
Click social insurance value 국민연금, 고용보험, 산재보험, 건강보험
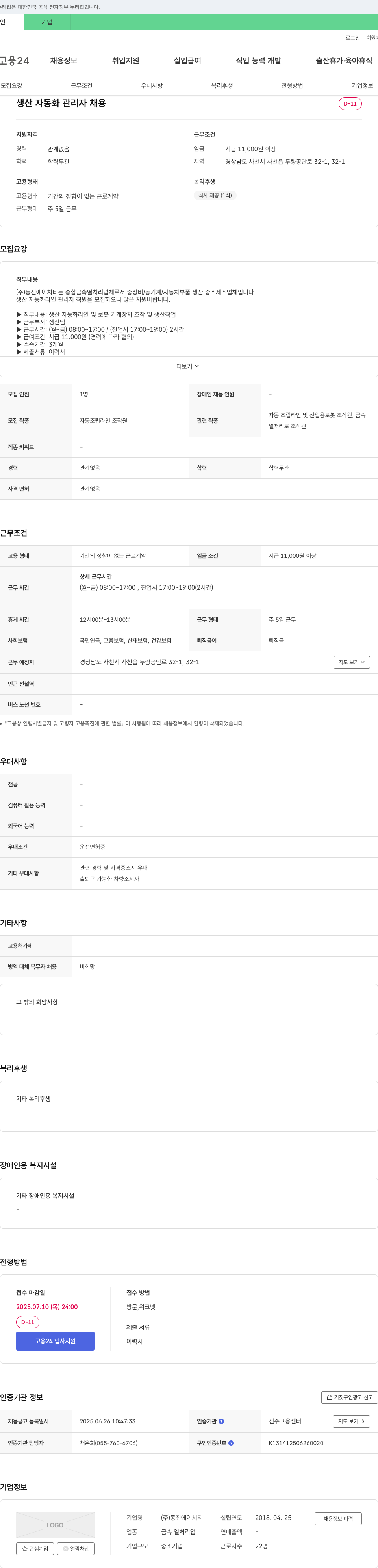125,640
